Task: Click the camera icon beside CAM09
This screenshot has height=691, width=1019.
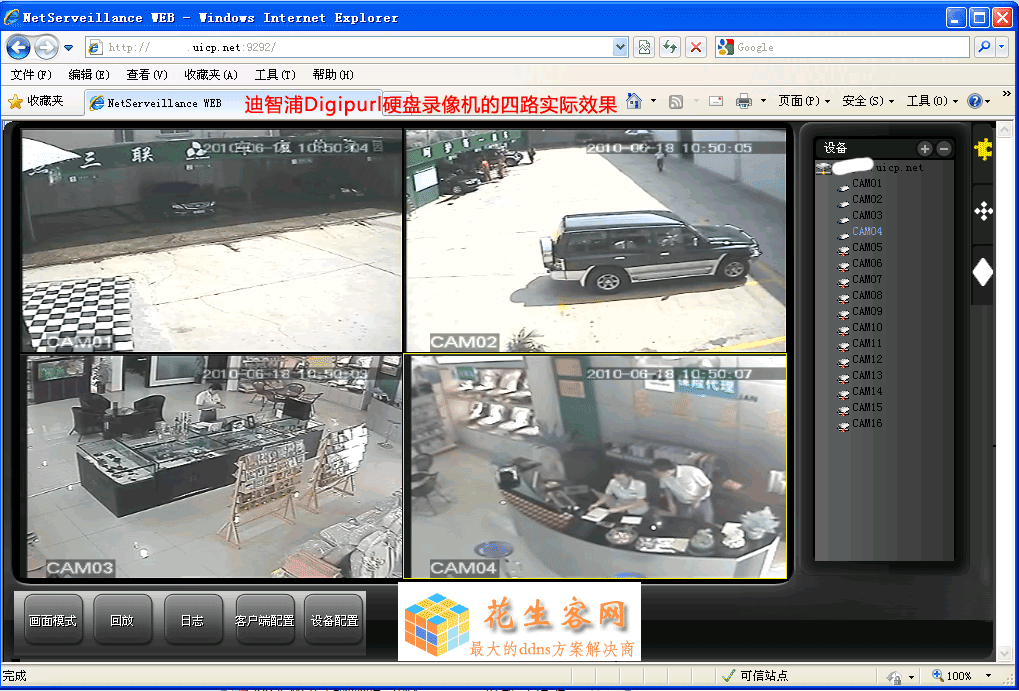Action: pyautogui.click(x=844, y=314)
